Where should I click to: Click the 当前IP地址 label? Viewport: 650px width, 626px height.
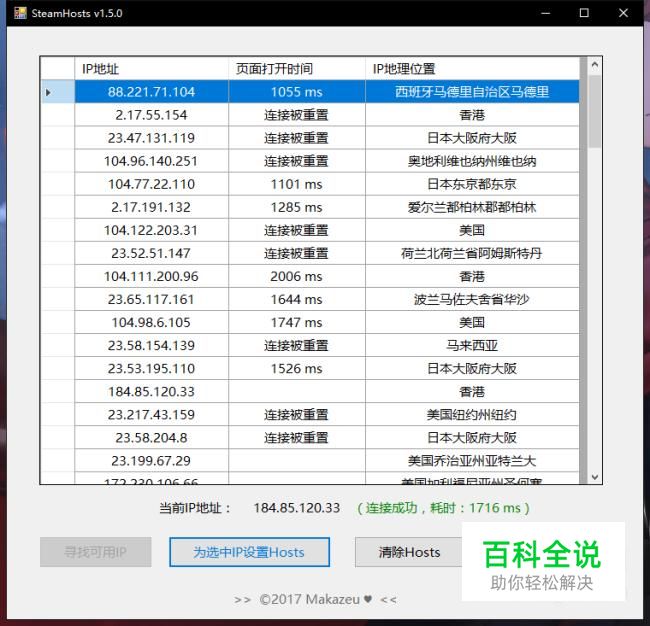[195, 508]
